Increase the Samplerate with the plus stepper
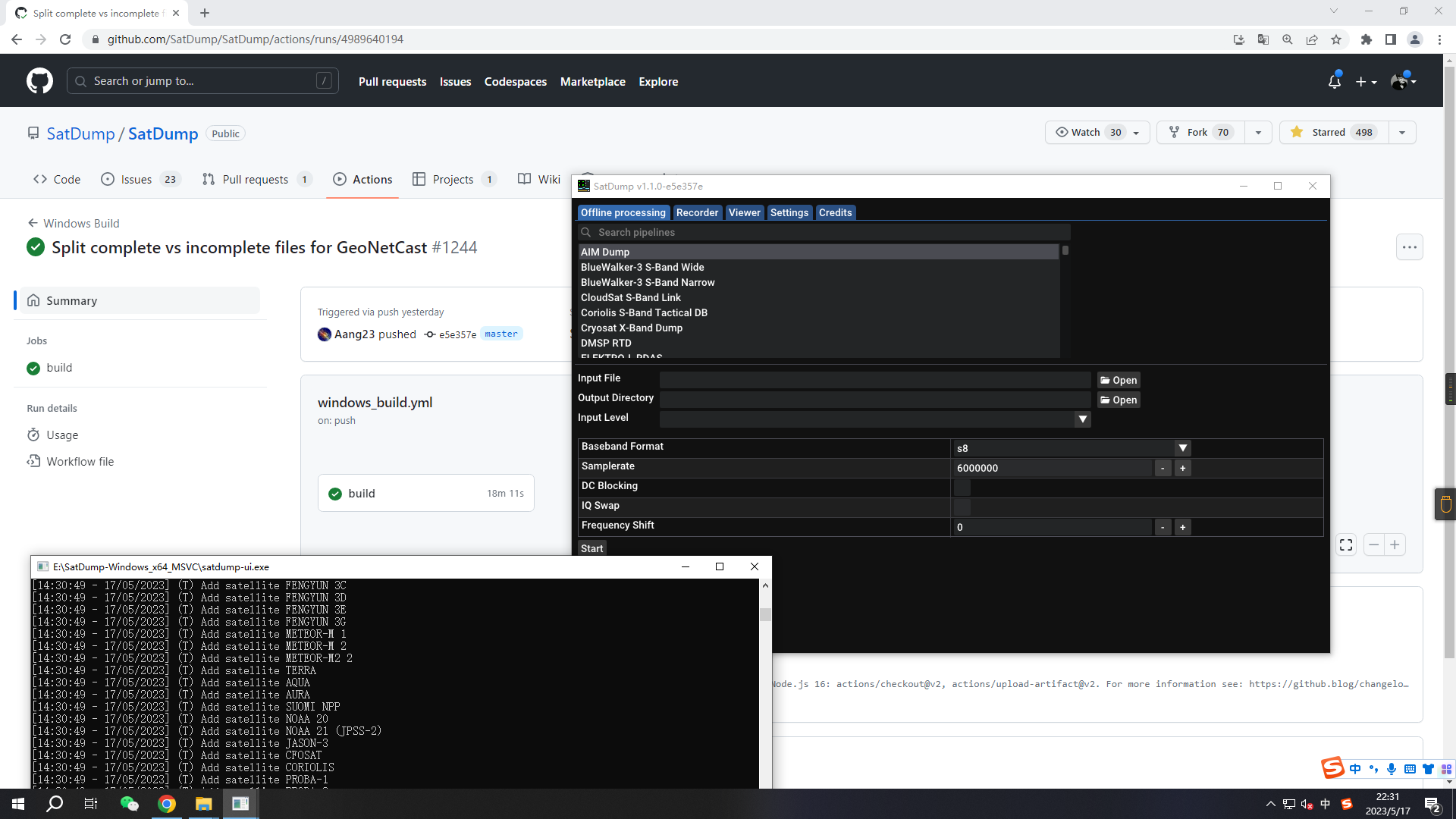Image resolution: width=1456 pixels, height=819 pixels. pyautogui.click(x=1182, y=468)
